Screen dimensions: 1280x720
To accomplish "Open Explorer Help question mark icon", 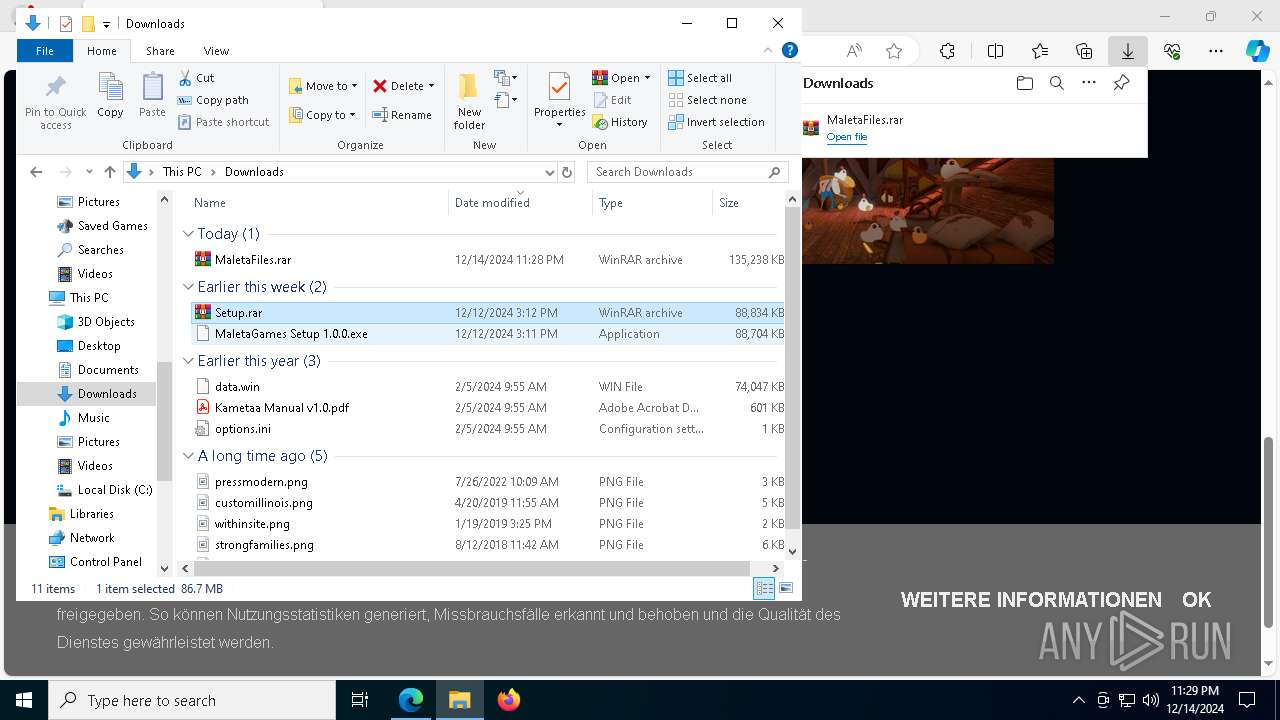I will click(789, 50).
